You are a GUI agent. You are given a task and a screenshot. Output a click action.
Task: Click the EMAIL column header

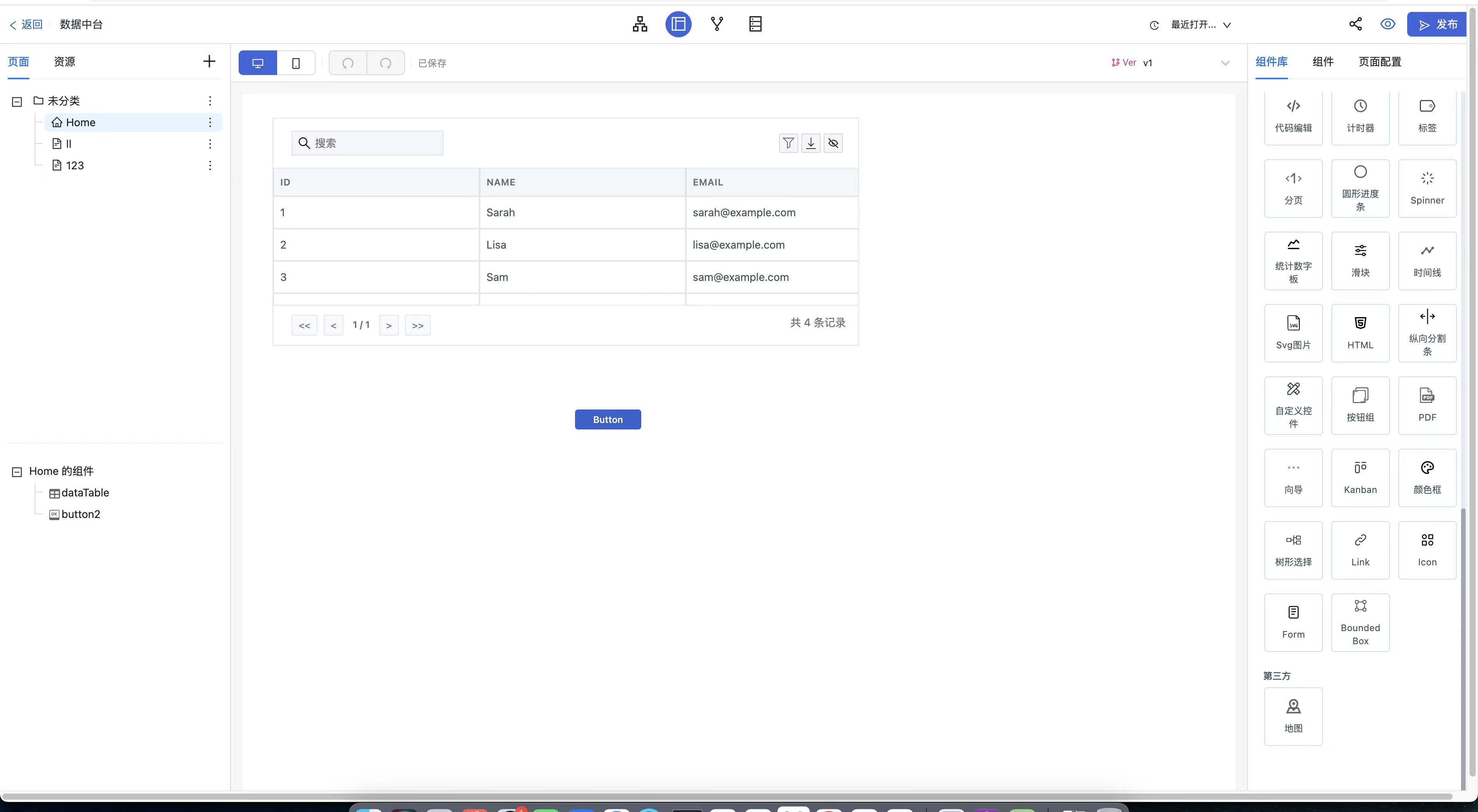pyautogui.click(x=772, y=182)
